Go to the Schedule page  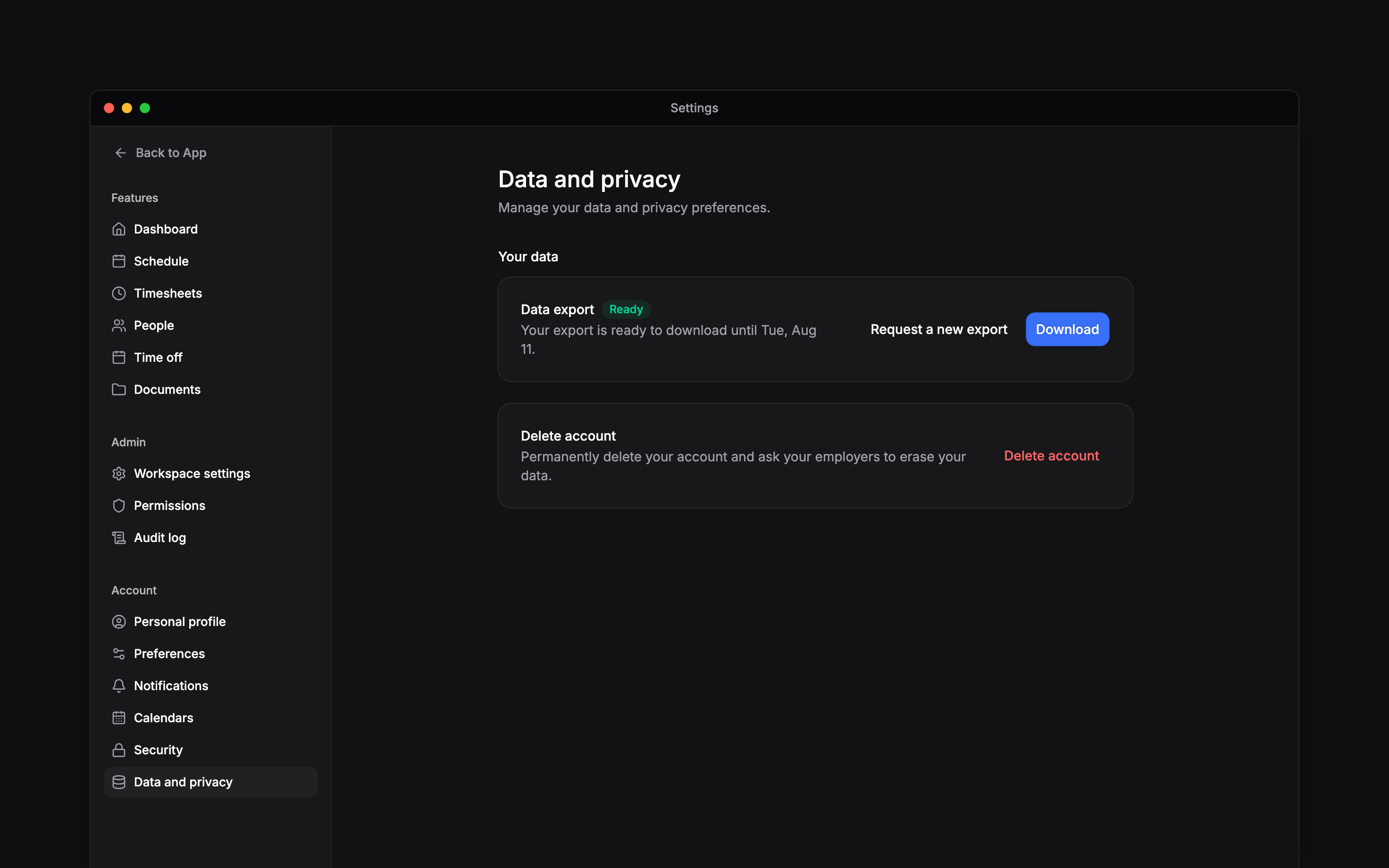[210, 261]
